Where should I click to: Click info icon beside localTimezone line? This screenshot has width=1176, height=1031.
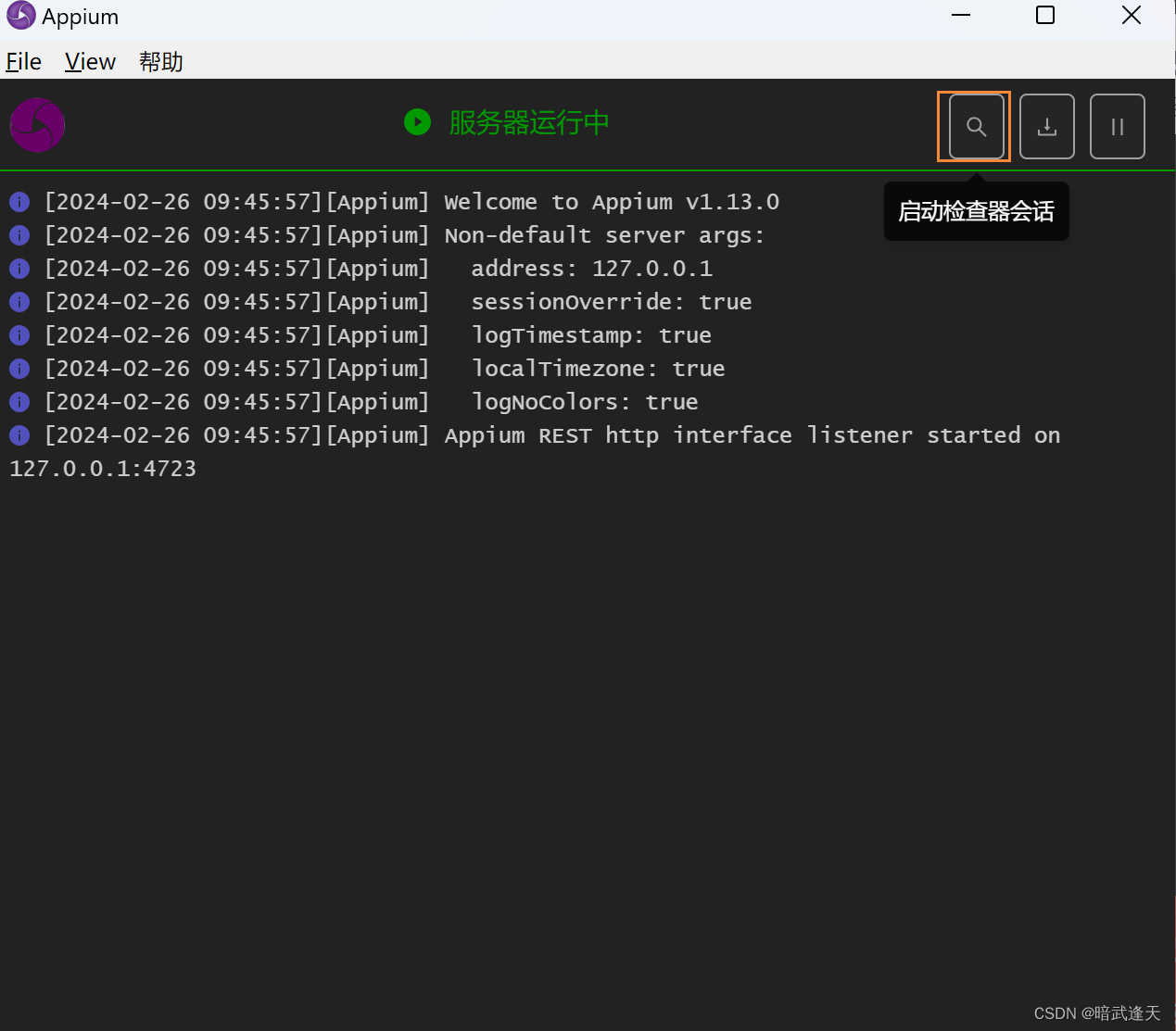point(19,369)
